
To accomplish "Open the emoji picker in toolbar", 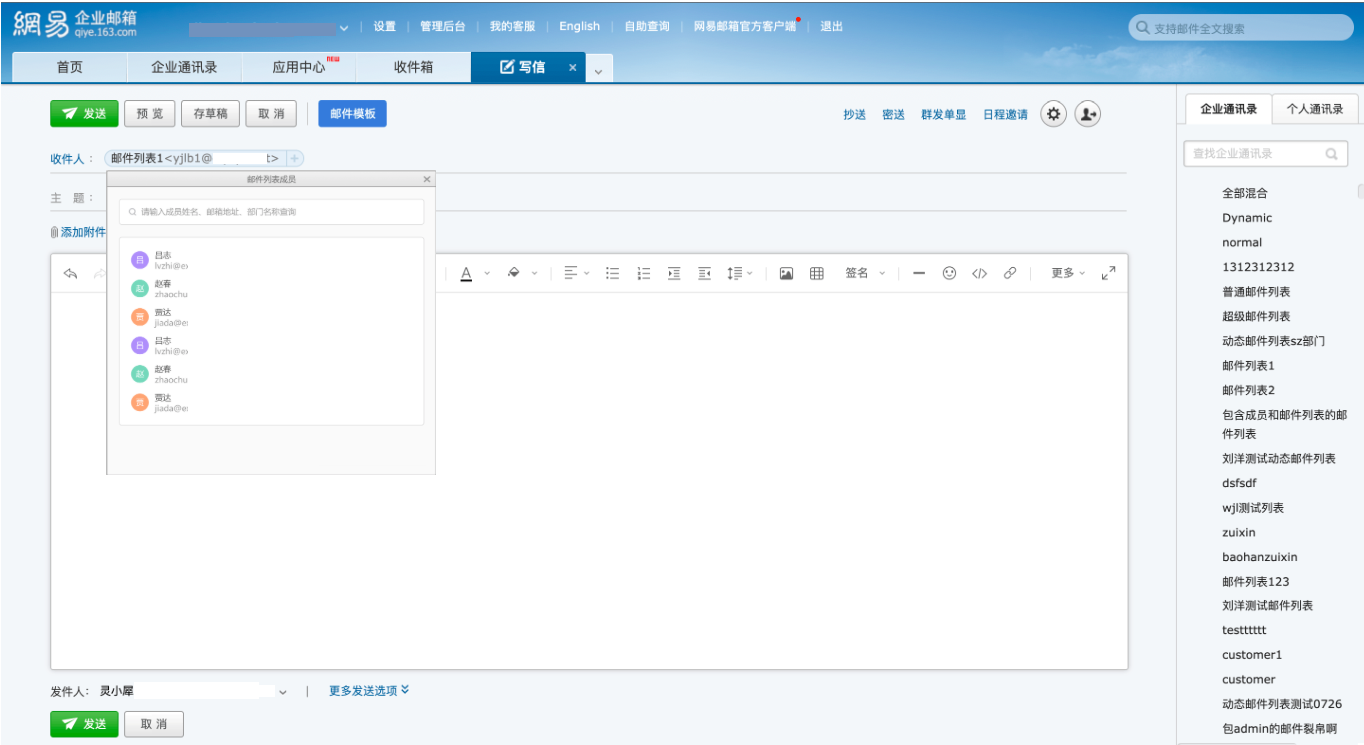I will click(x=949, y=273).
